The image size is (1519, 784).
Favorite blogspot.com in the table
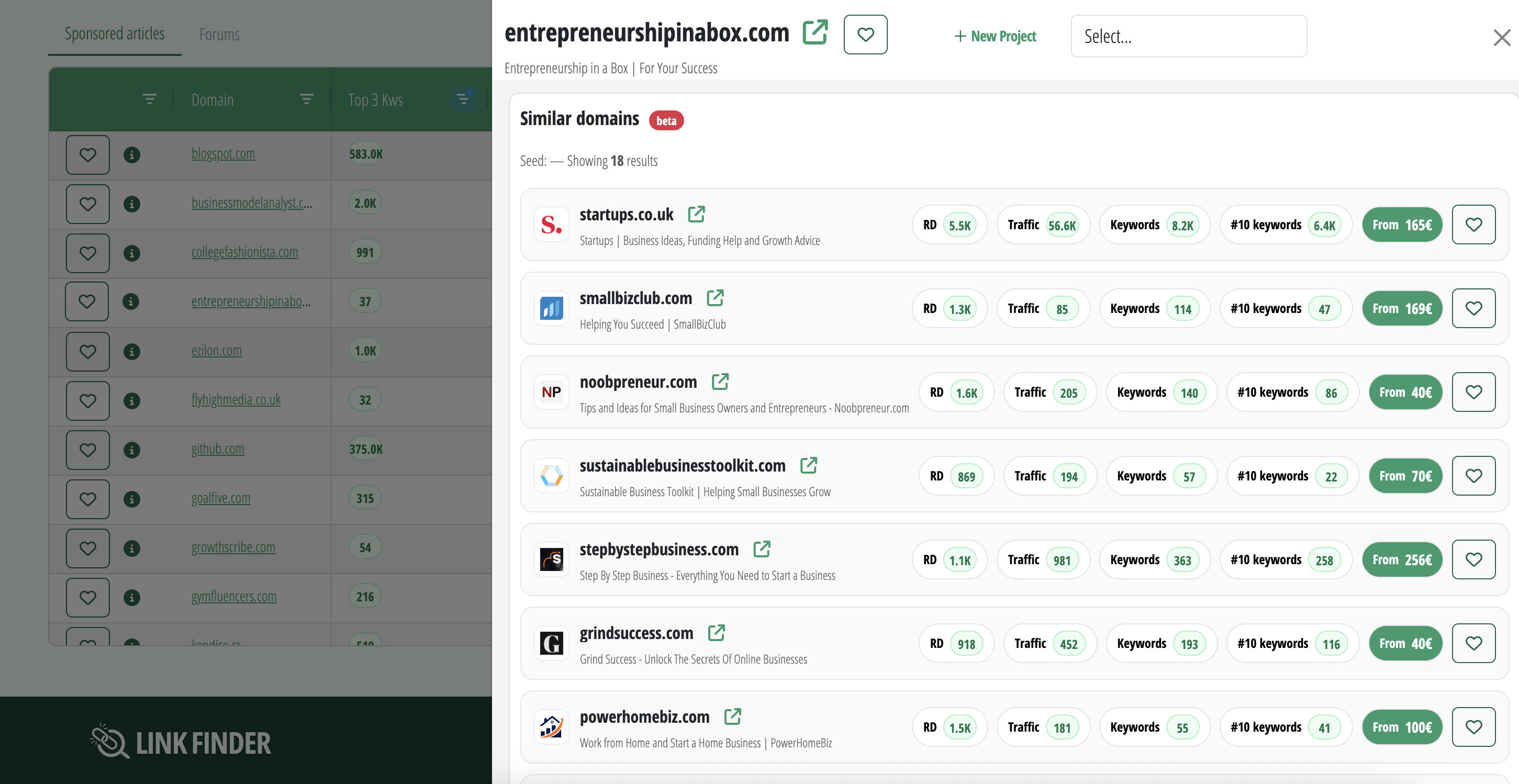(88, 155)
